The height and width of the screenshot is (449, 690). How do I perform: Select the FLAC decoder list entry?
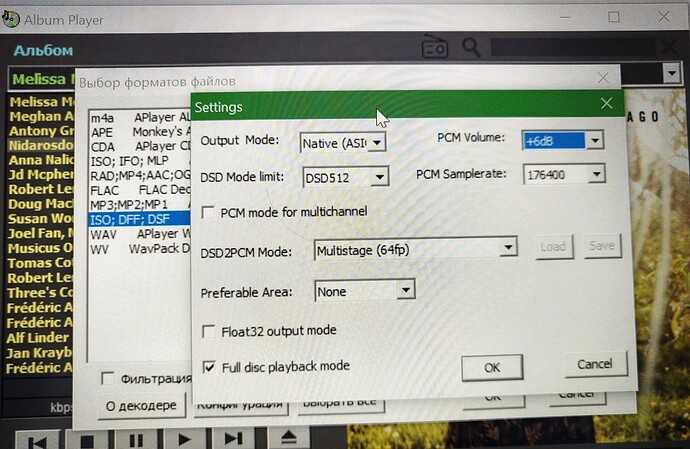[137, 190]
